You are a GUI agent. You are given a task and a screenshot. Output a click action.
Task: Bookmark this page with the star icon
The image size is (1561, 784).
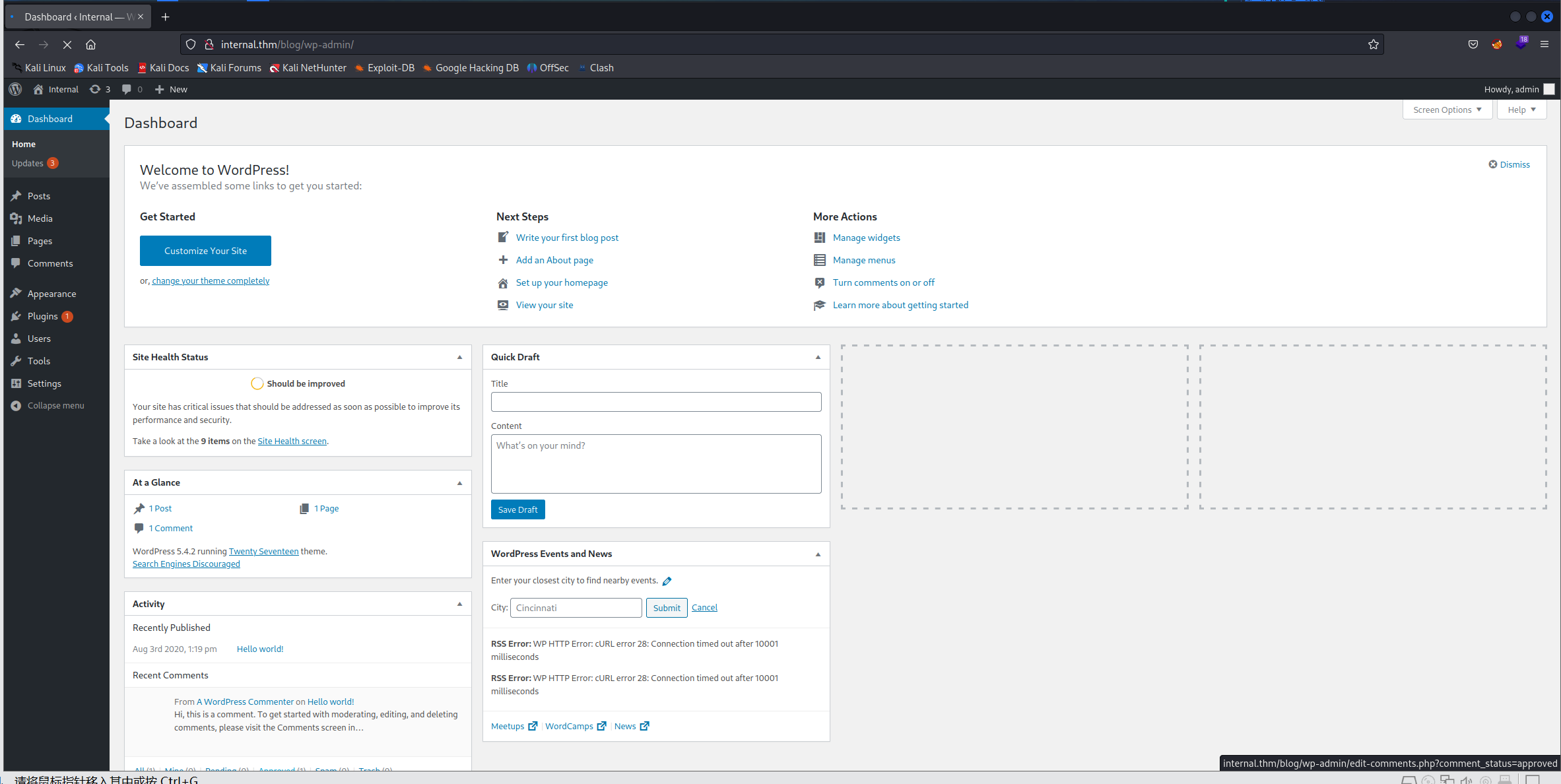pos(1373,44)
